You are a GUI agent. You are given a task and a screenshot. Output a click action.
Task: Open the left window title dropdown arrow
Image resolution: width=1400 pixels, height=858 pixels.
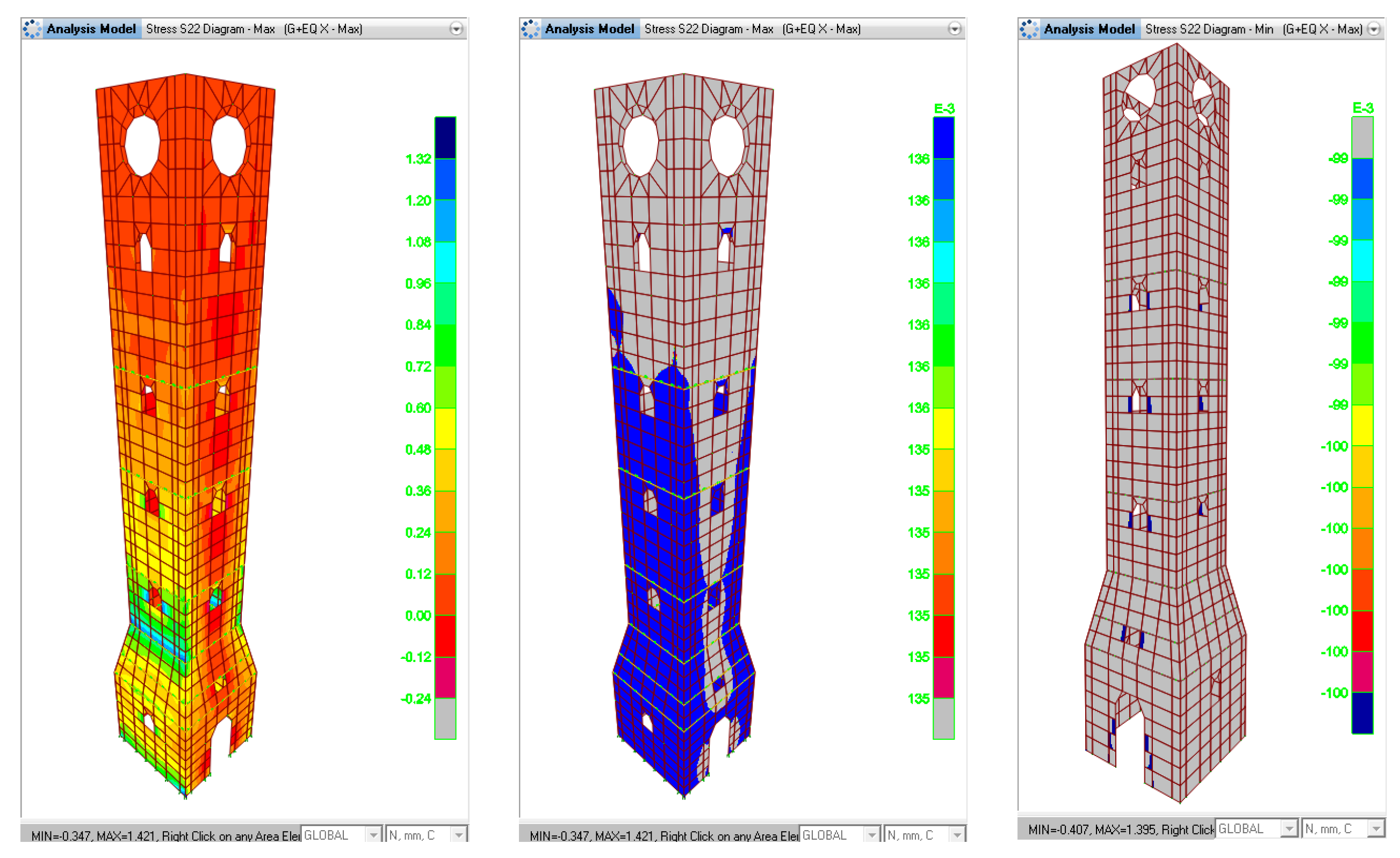(x=456, y=28)
